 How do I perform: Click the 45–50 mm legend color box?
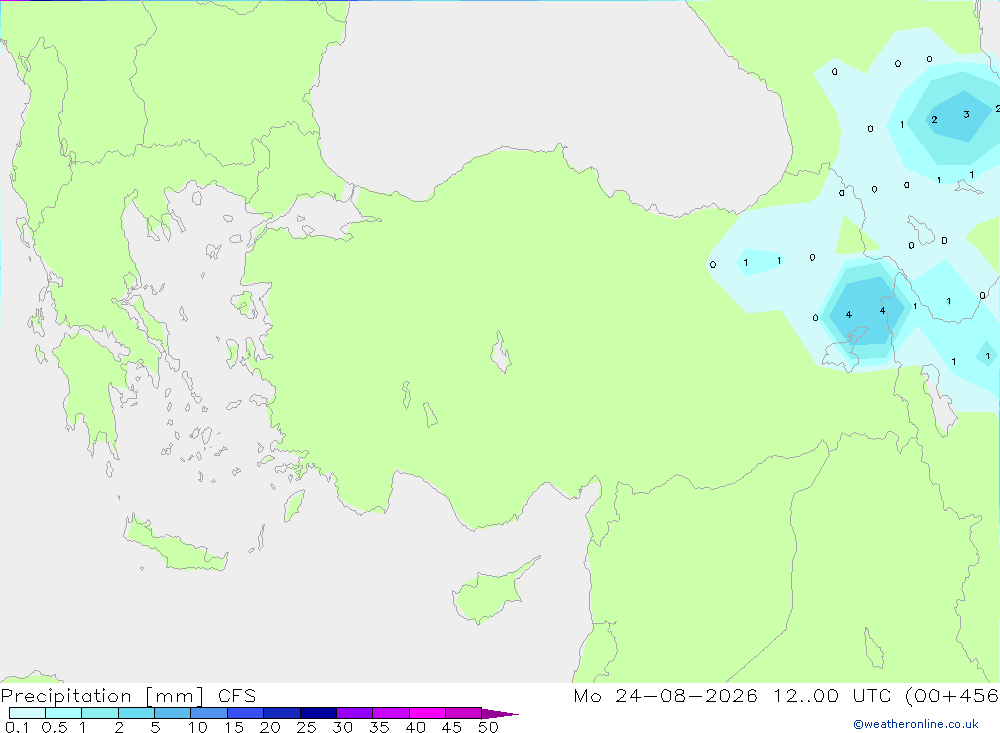463,713
